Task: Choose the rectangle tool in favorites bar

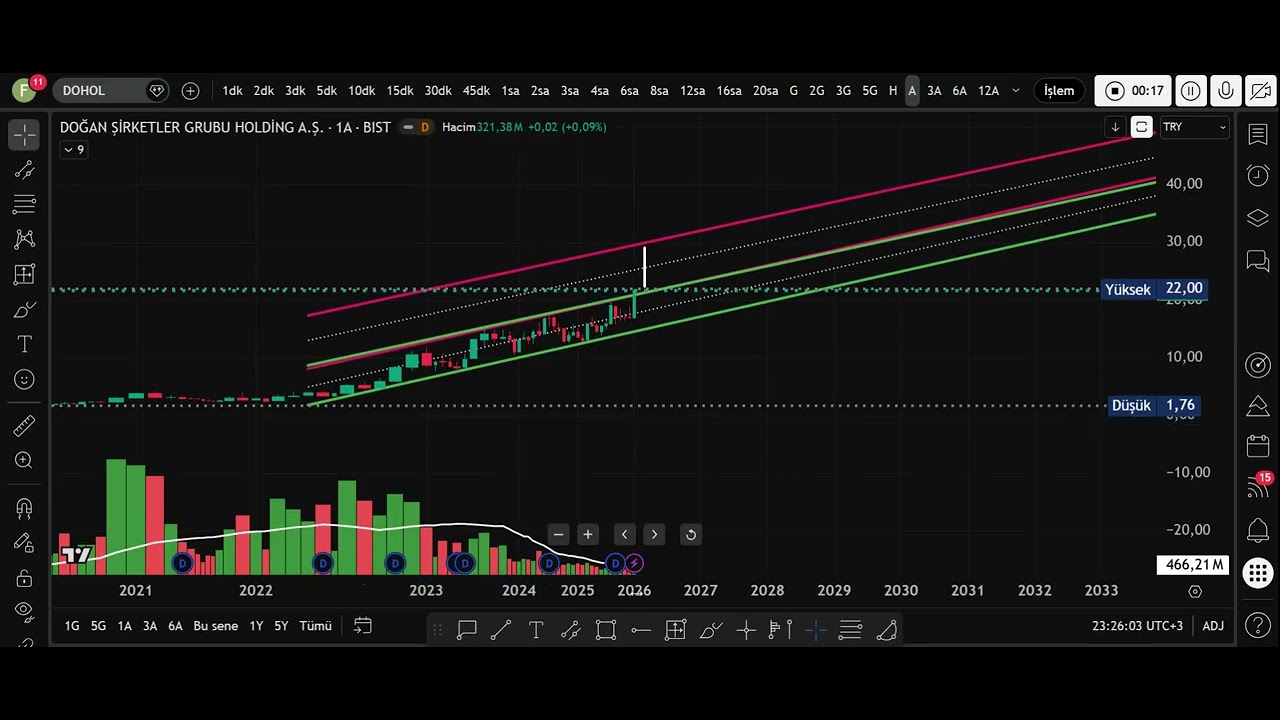Action: point(605,630)
